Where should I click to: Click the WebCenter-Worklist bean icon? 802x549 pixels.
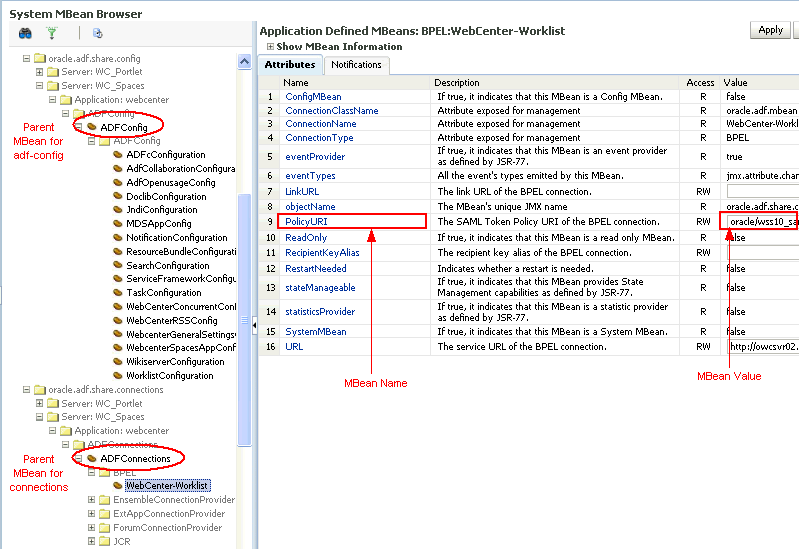click(118, 485)
